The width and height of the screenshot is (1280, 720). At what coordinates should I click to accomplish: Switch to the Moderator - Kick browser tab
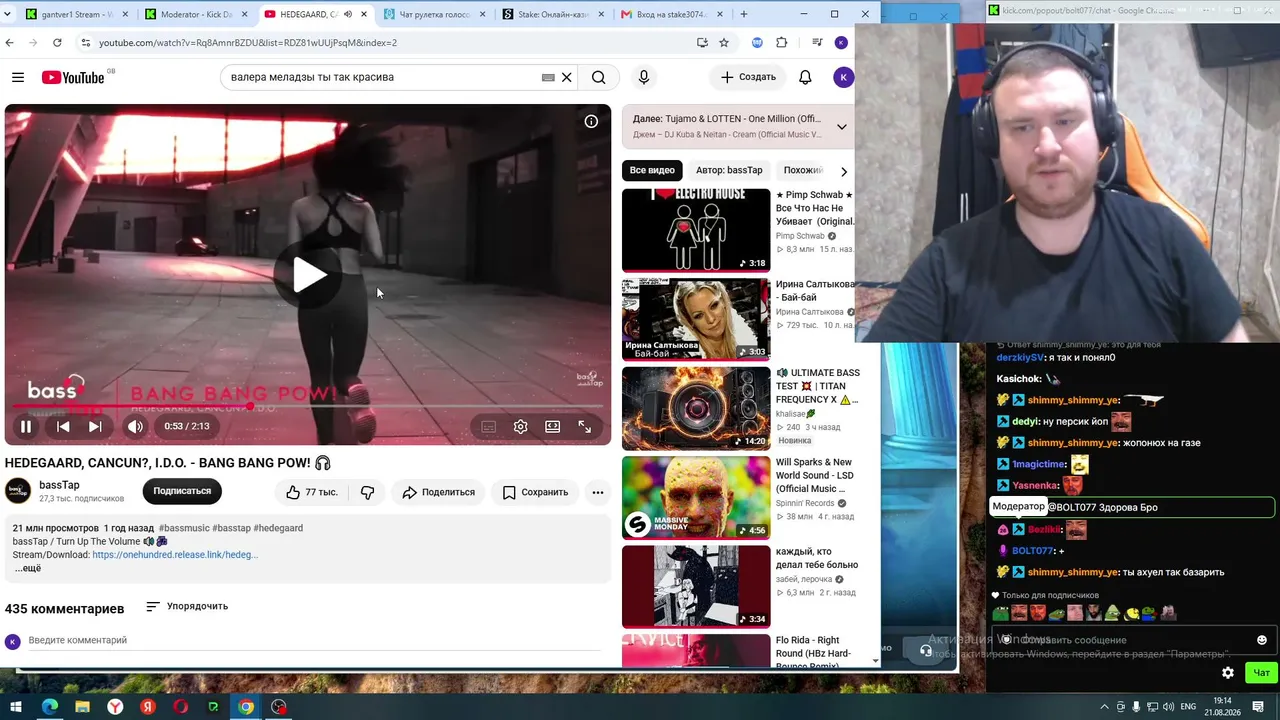[195, 14]
